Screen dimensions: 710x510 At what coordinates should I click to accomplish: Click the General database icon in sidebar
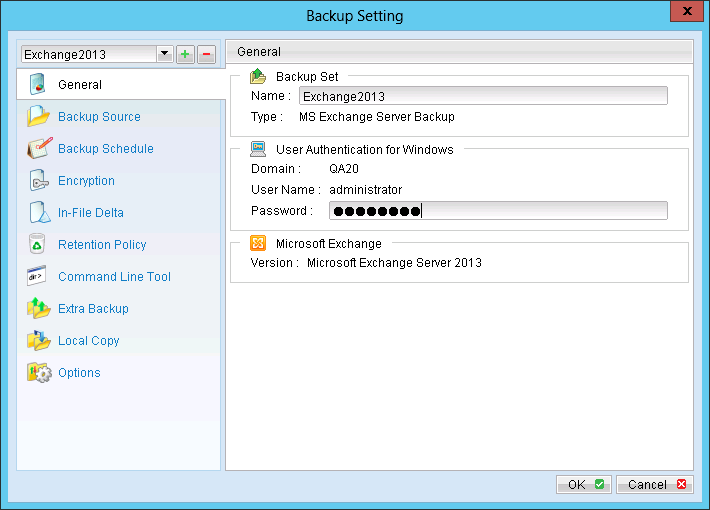[39, 85]
